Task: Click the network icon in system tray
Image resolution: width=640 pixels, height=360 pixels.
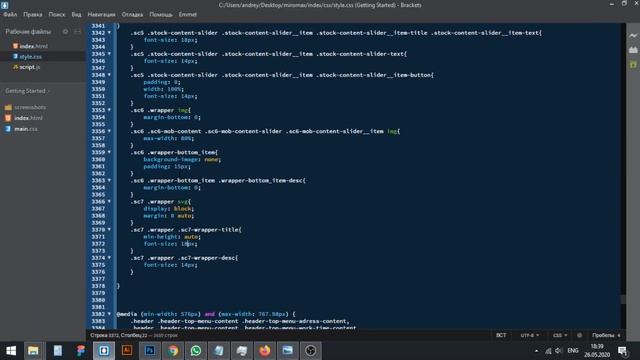Action: [x=548, y=351]
